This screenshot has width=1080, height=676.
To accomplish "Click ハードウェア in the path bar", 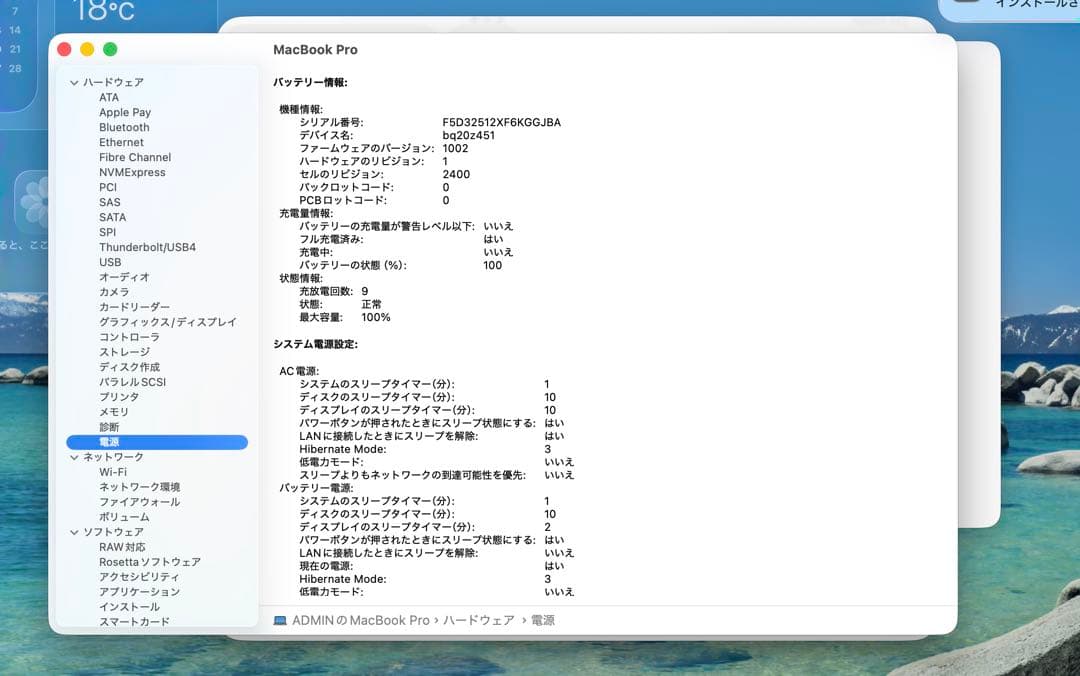I will click(x=479, y=621).
